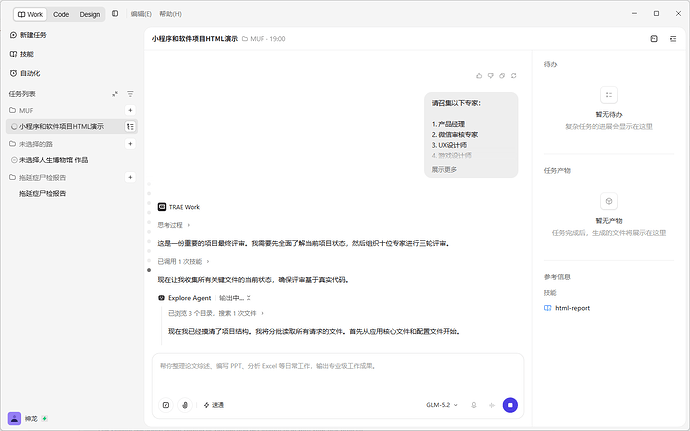Toggle the 速通 fast mode button
Viewport: 690px width, 431px height.
(214, 405)
